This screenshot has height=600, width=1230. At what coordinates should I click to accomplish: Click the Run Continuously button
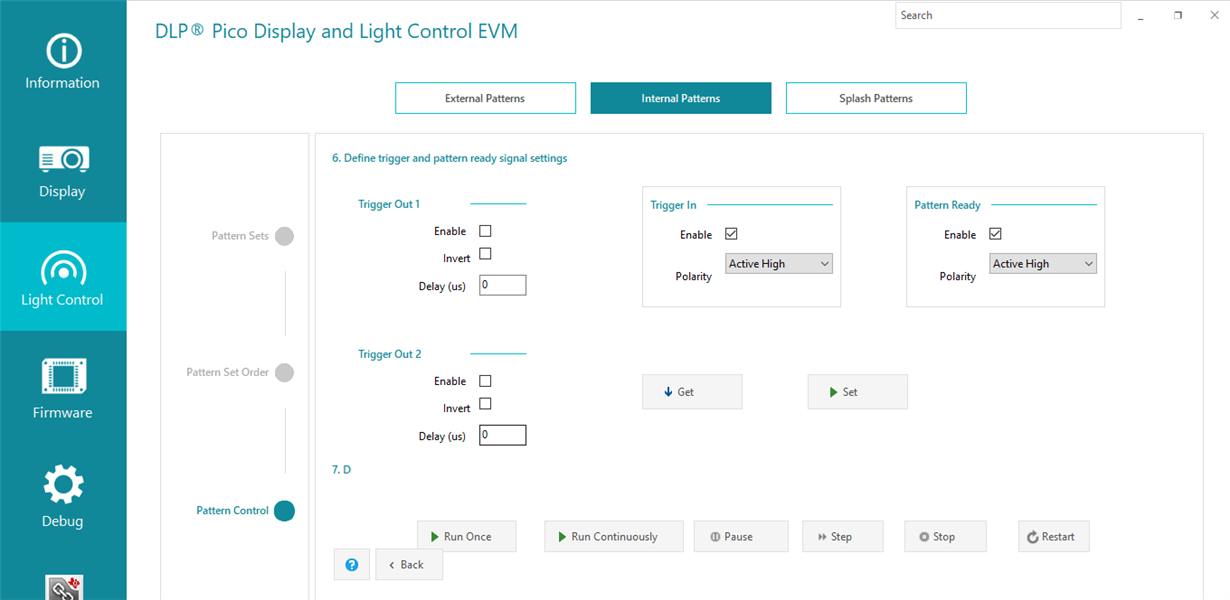click(614, 536)
